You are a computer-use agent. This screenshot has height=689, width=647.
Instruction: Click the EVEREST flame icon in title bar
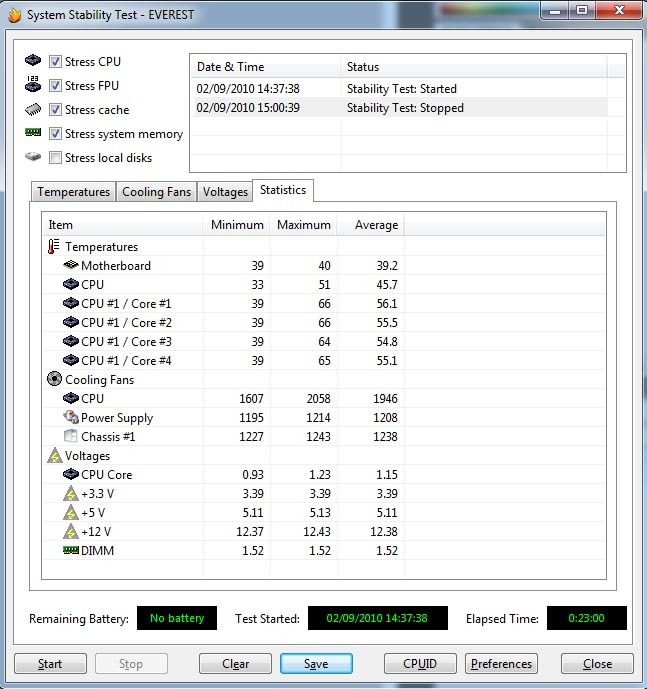pyautogui.click(x=15, y=15)
